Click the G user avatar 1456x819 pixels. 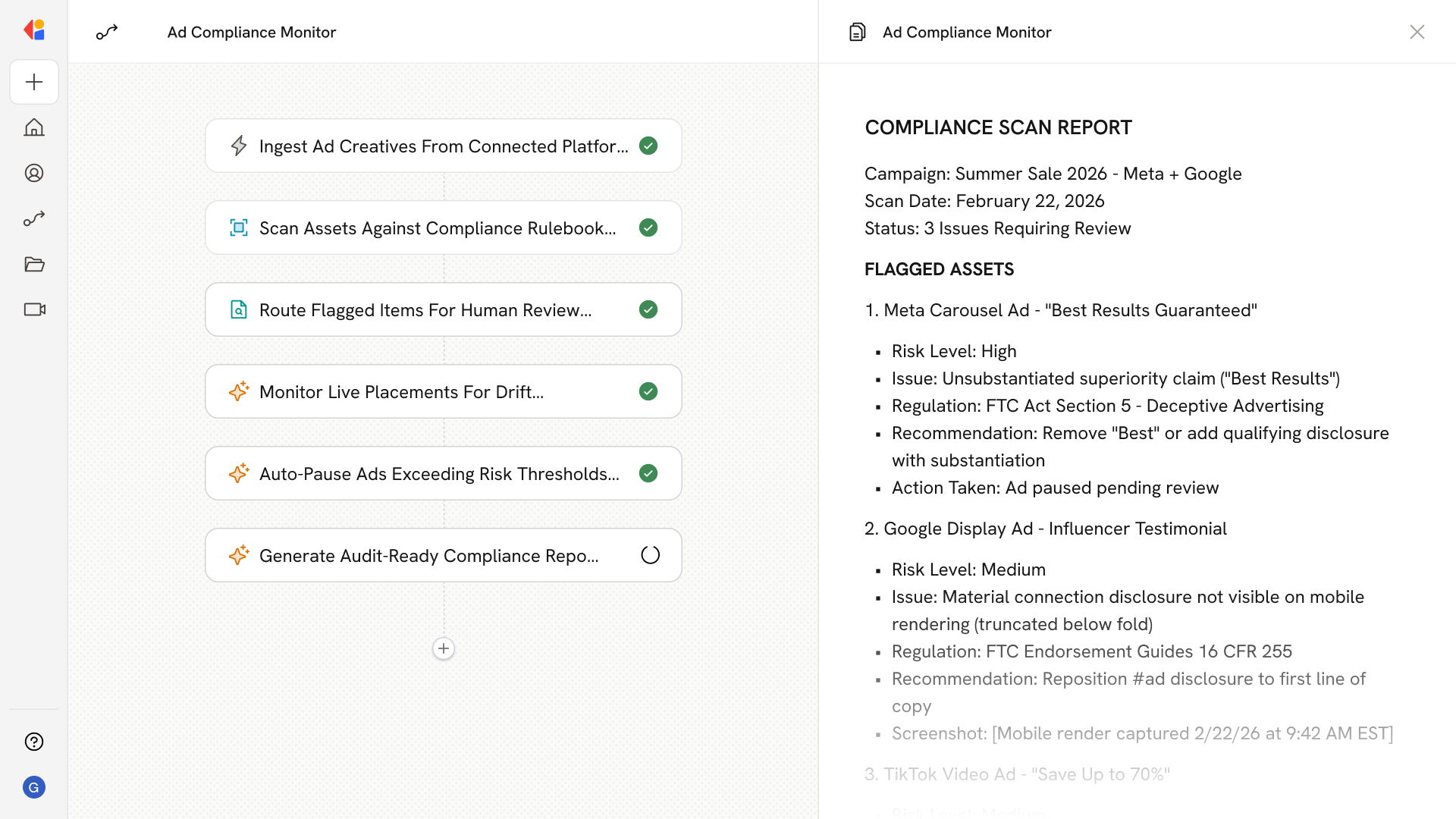[x=34, y=787]
